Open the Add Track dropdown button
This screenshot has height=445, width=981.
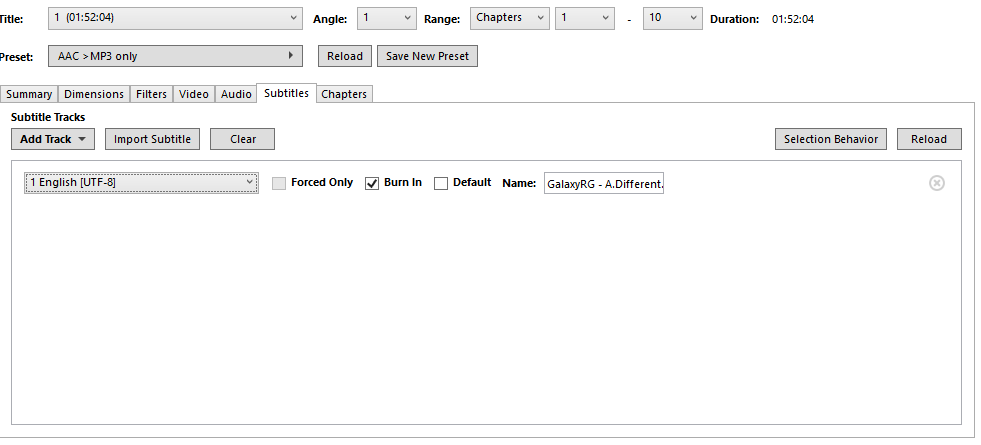[53, 139]
